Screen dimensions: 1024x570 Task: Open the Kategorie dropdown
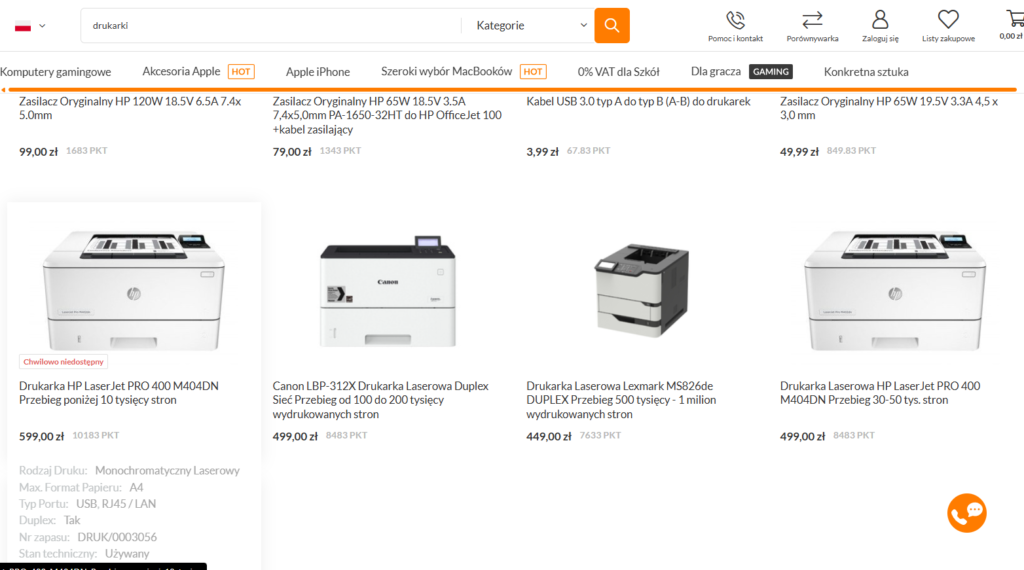coord(530,26)
